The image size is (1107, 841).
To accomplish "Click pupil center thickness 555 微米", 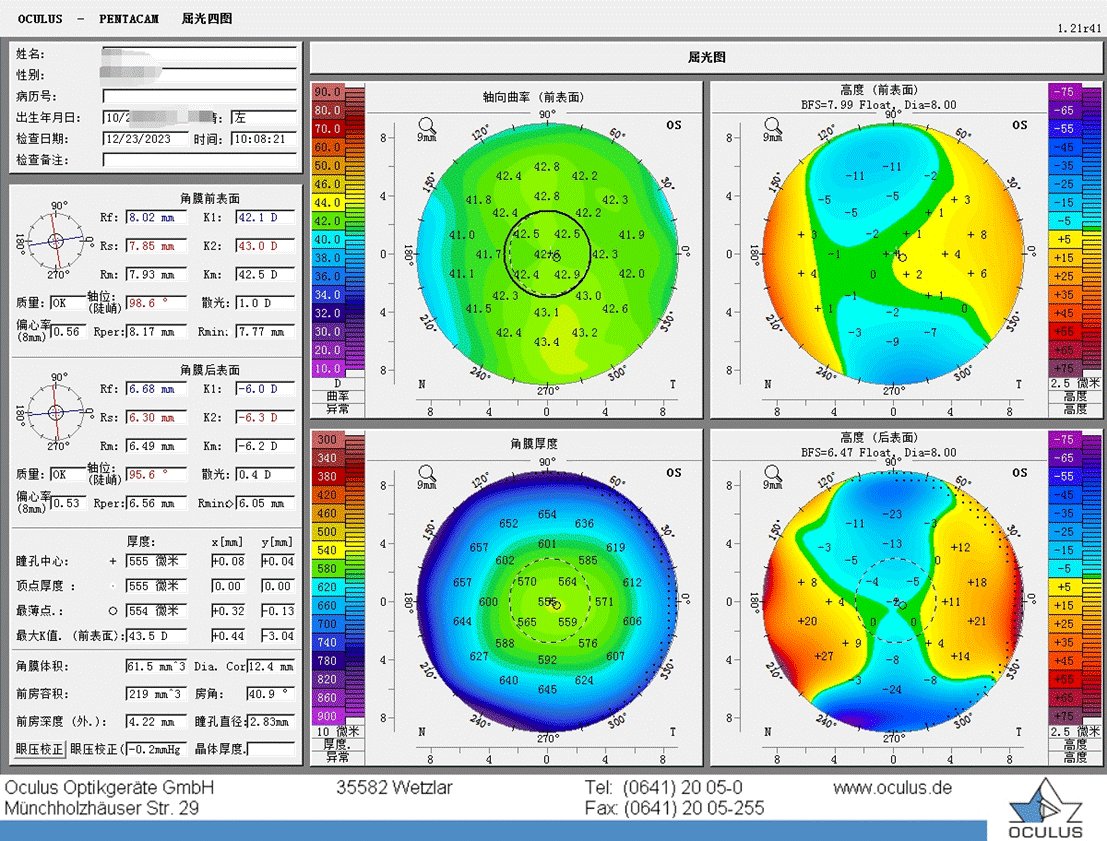I will (156, 561).
